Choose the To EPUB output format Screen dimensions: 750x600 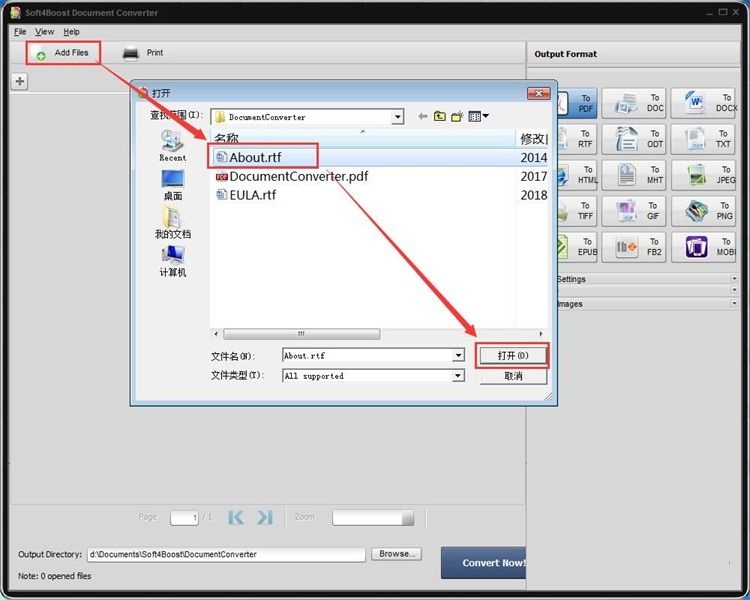point(577,247)
